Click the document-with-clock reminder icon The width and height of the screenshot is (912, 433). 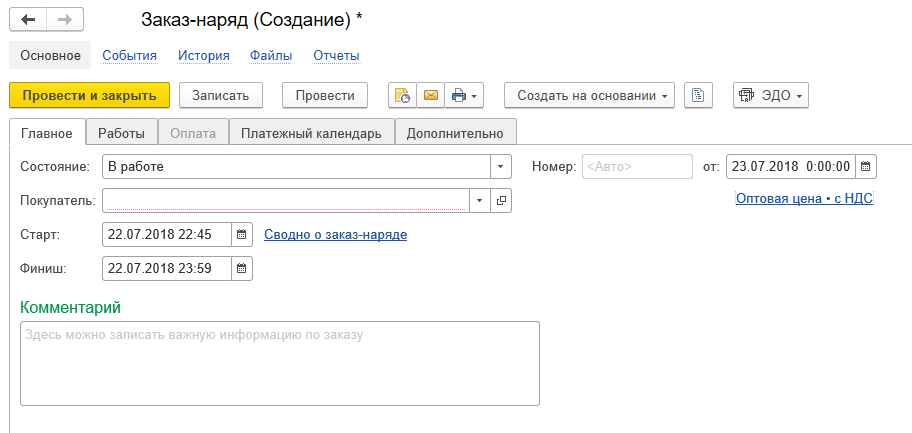point(403,96)
